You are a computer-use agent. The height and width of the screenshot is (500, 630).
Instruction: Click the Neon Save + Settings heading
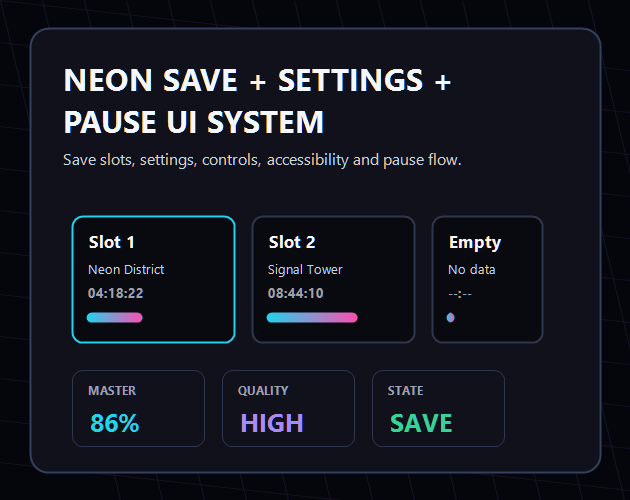tap(258, 101)
